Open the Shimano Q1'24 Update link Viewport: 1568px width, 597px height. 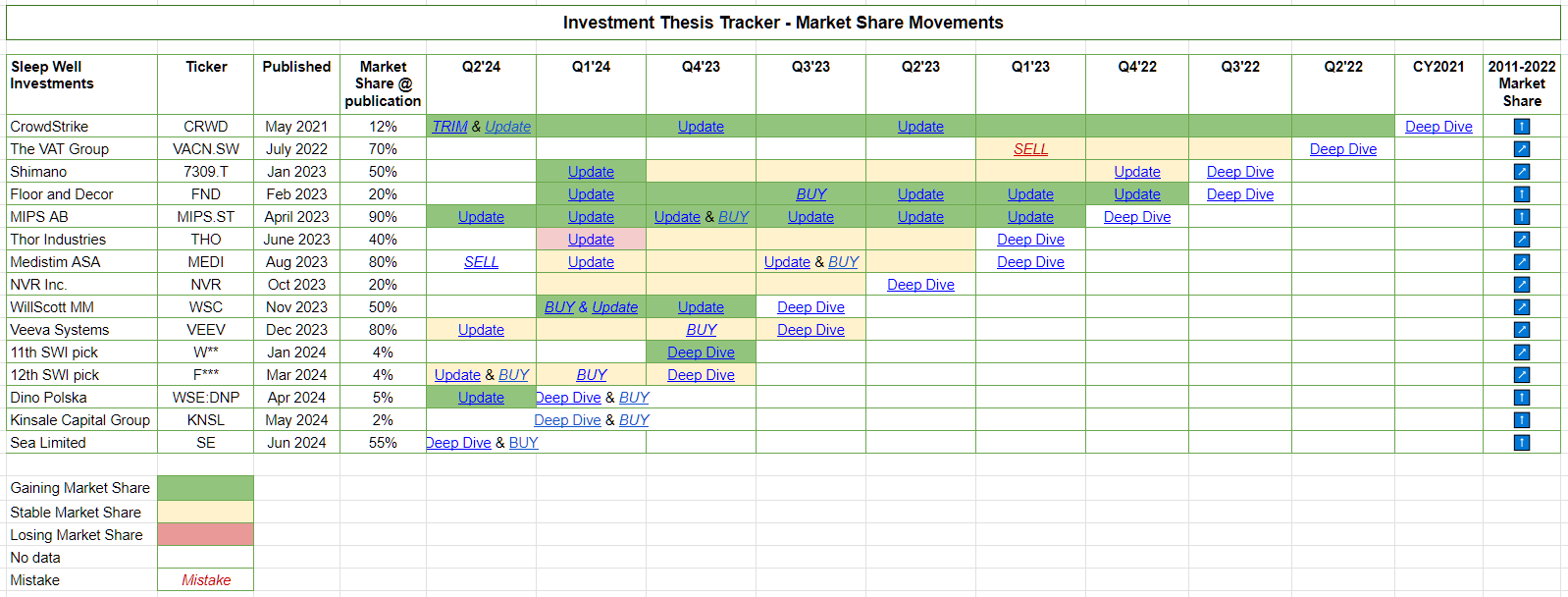pos(591,172)
